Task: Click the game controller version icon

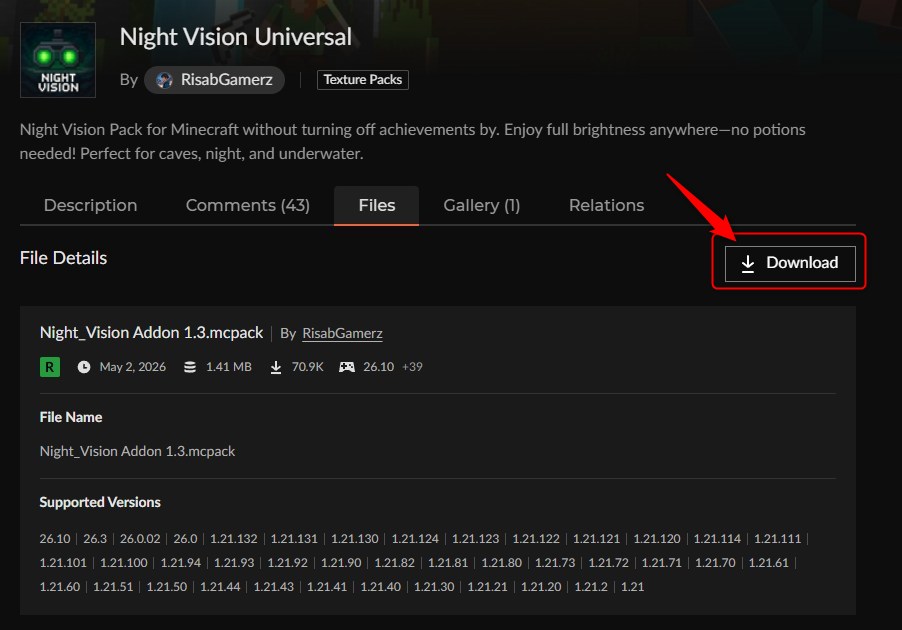Action: click(x=347, y=367)
